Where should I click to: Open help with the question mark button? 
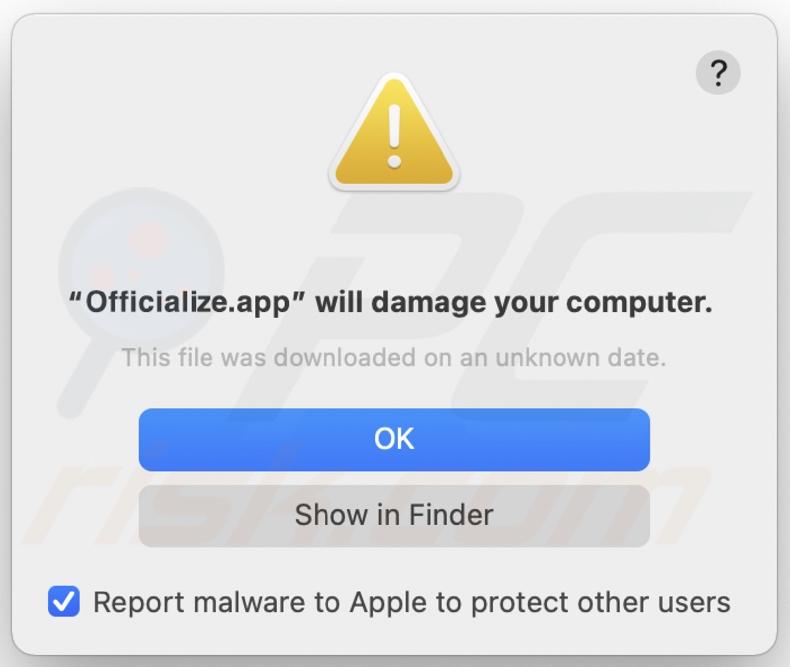click(x=717, y=73)
